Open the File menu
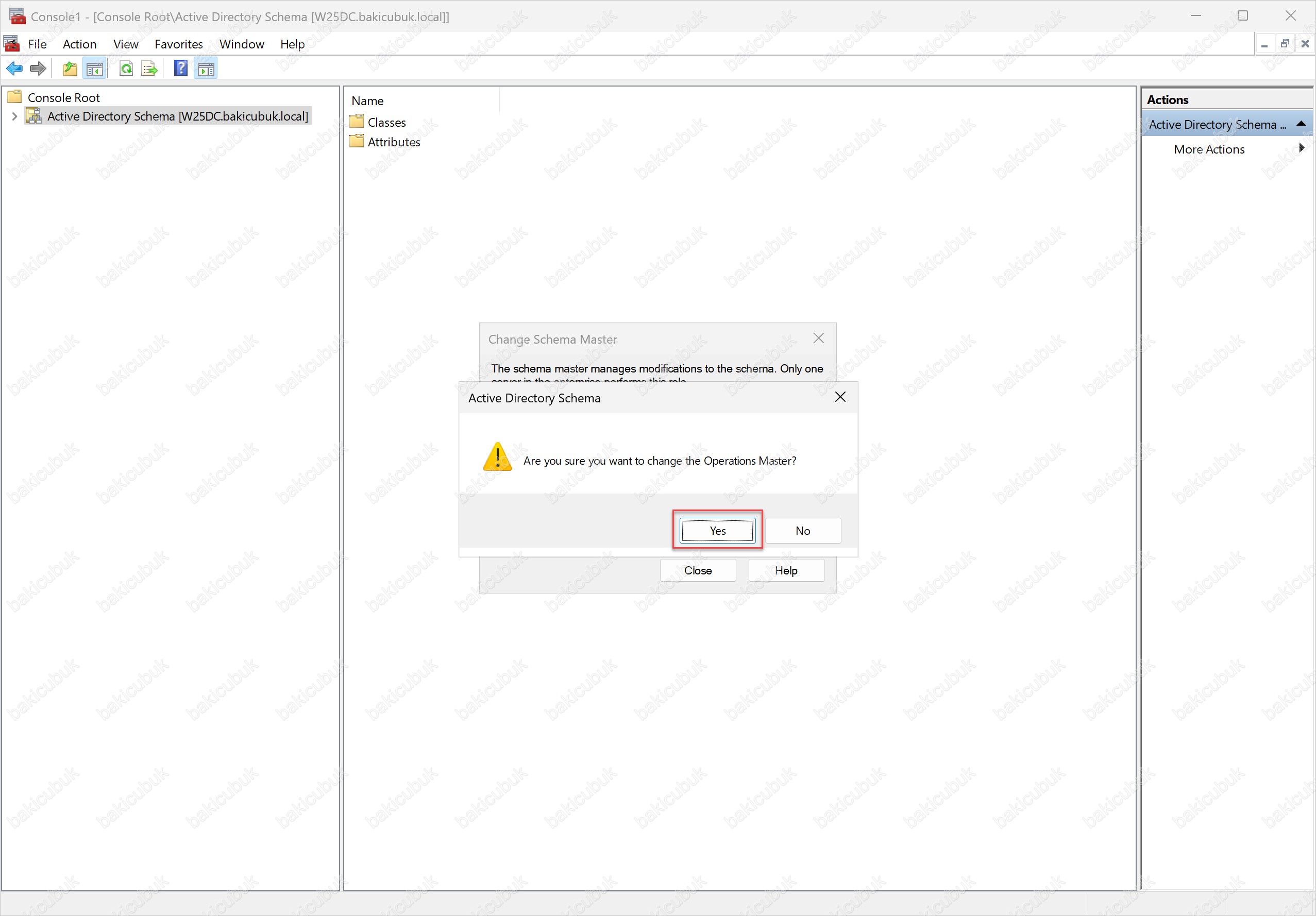This screenshot has height=916, width=1316. [37, 44]
